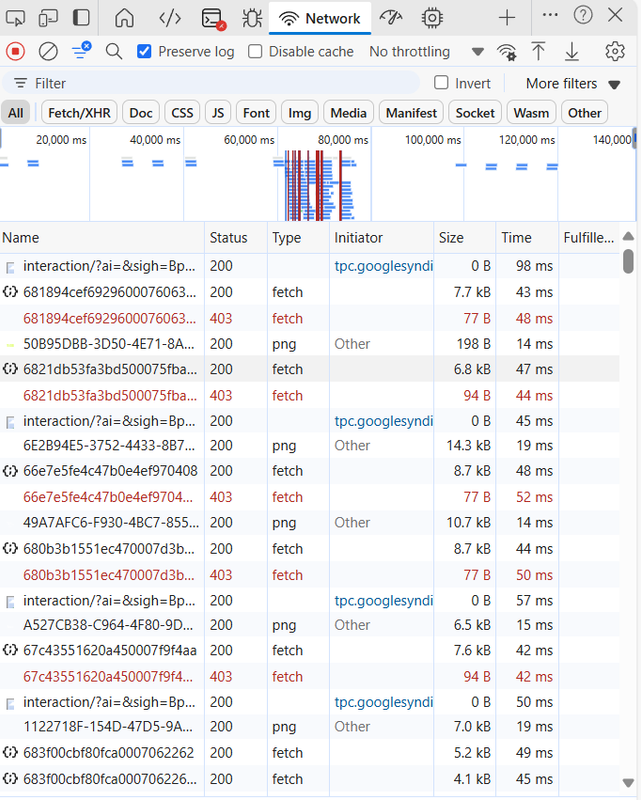Expand the More filters dropdown
Screen dimensions: 641x800
click(x=573, y=84)
